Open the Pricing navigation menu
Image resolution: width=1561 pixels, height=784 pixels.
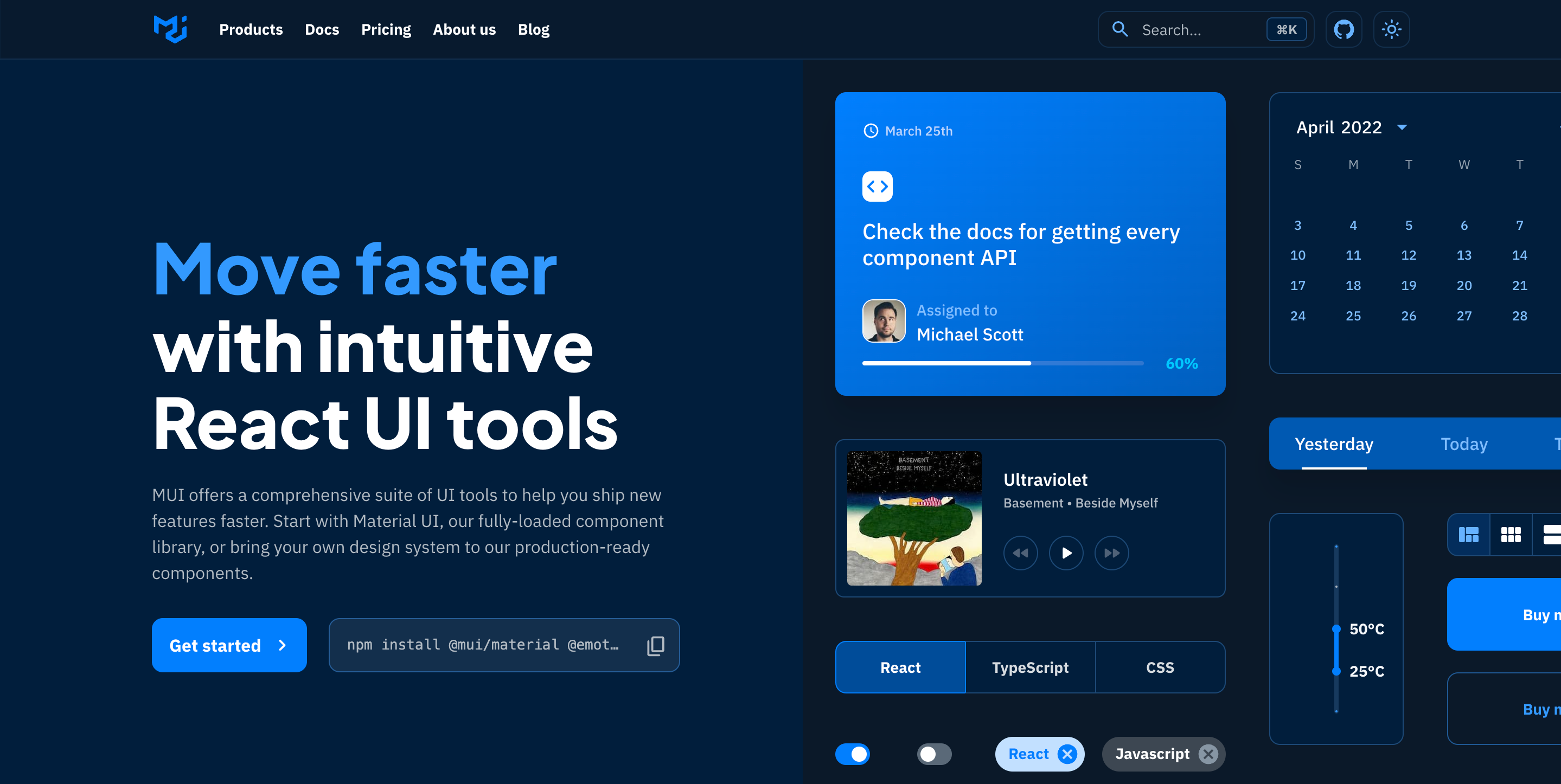click(x=386, y=29)
